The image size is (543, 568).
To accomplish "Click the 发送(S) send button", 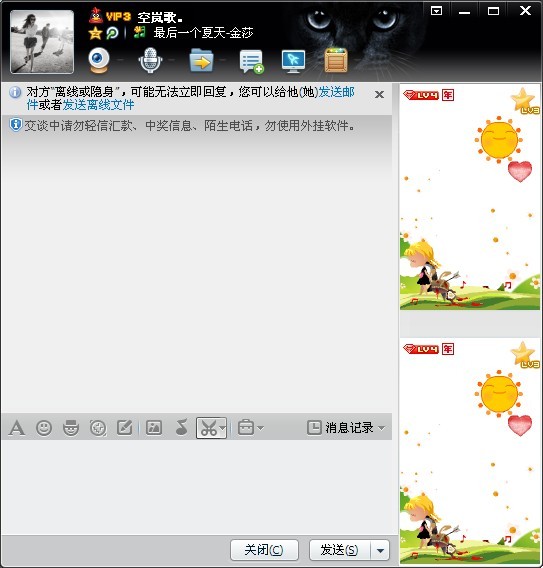I will [x=340, y=550].
